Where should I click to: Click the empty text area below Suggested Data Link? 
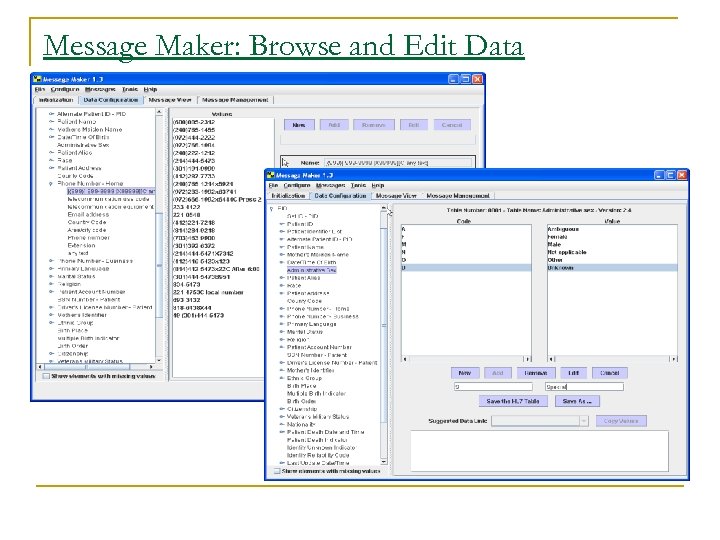coord(539,450)
